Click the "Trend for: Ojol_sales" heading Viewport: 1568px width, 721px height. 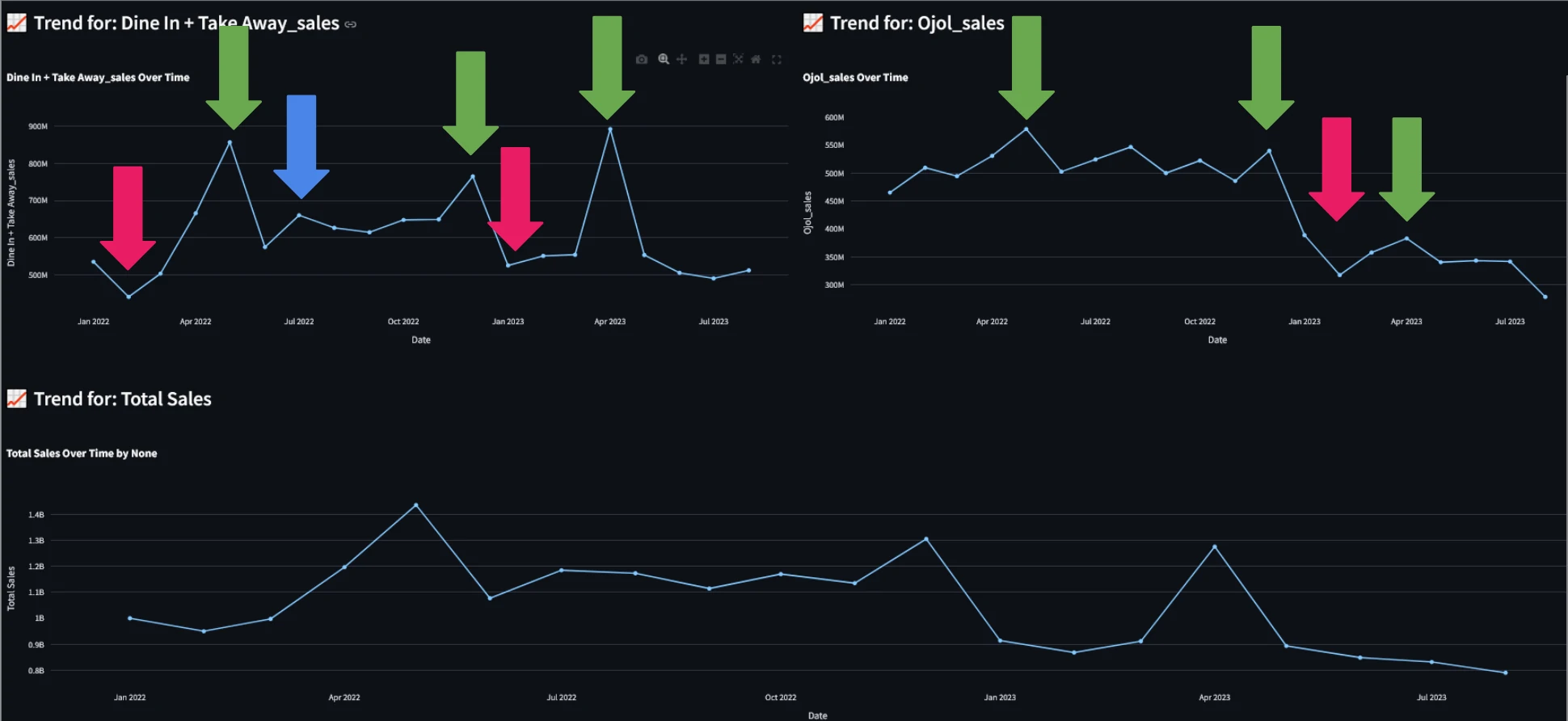click(x=917, y=23)
